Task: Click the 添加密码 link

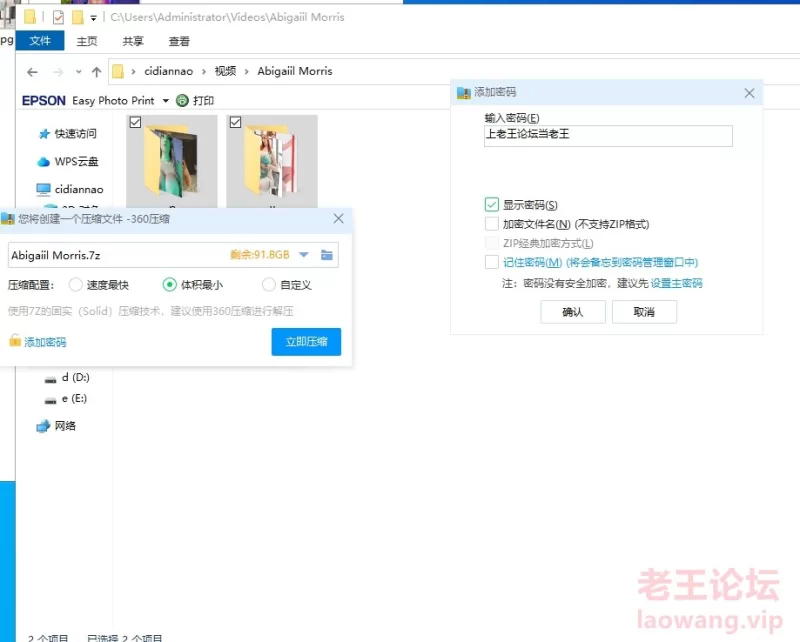Action: point(45,342)
